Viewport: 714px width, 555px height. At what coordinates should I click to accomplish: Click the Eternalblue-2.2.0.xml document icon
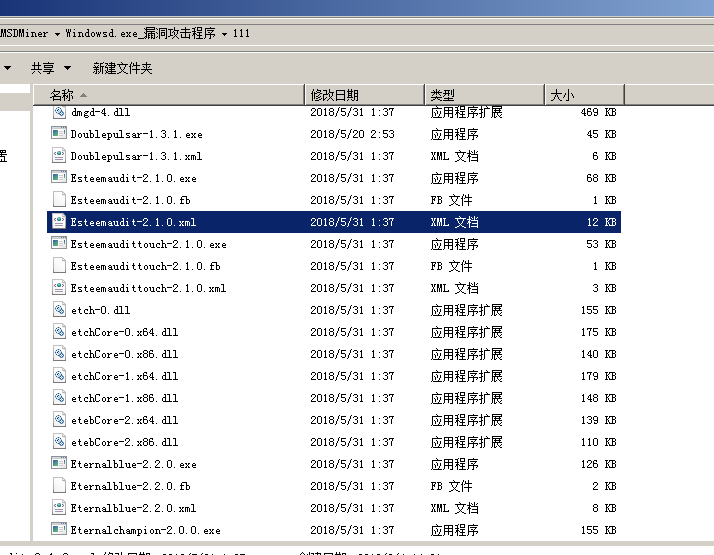click(x=59, y=508)
